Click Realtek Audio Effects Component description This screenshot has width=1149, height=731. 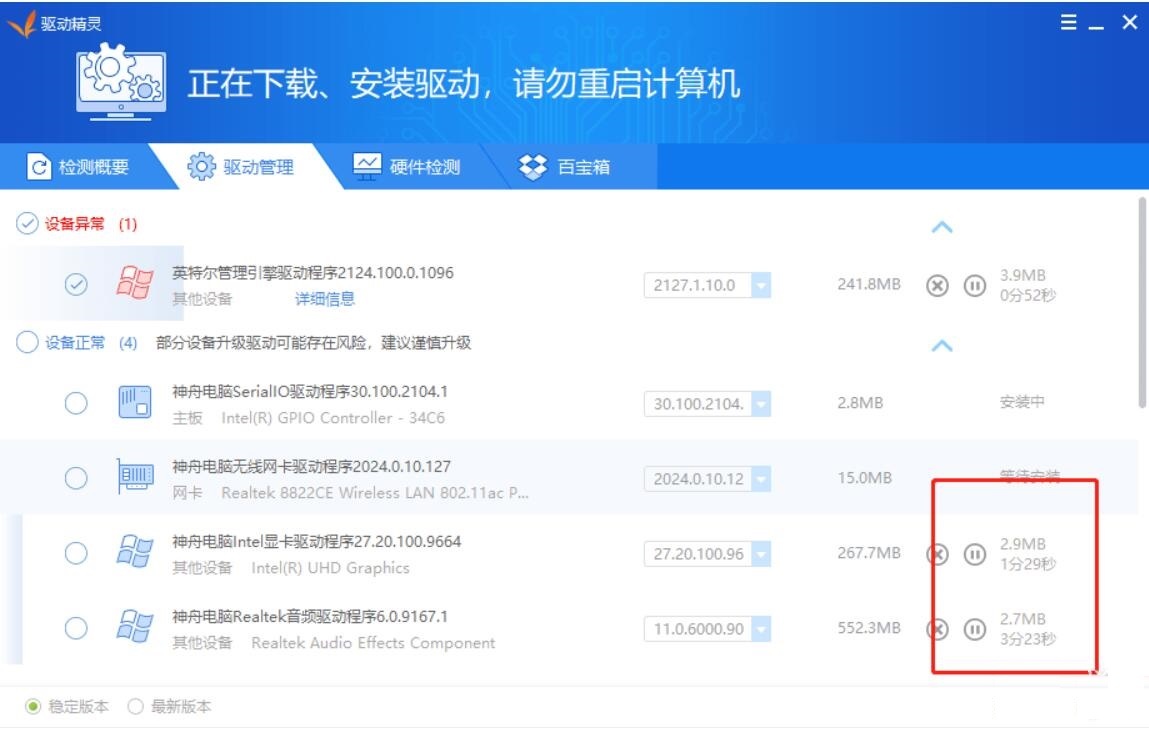tap(373, 642)
